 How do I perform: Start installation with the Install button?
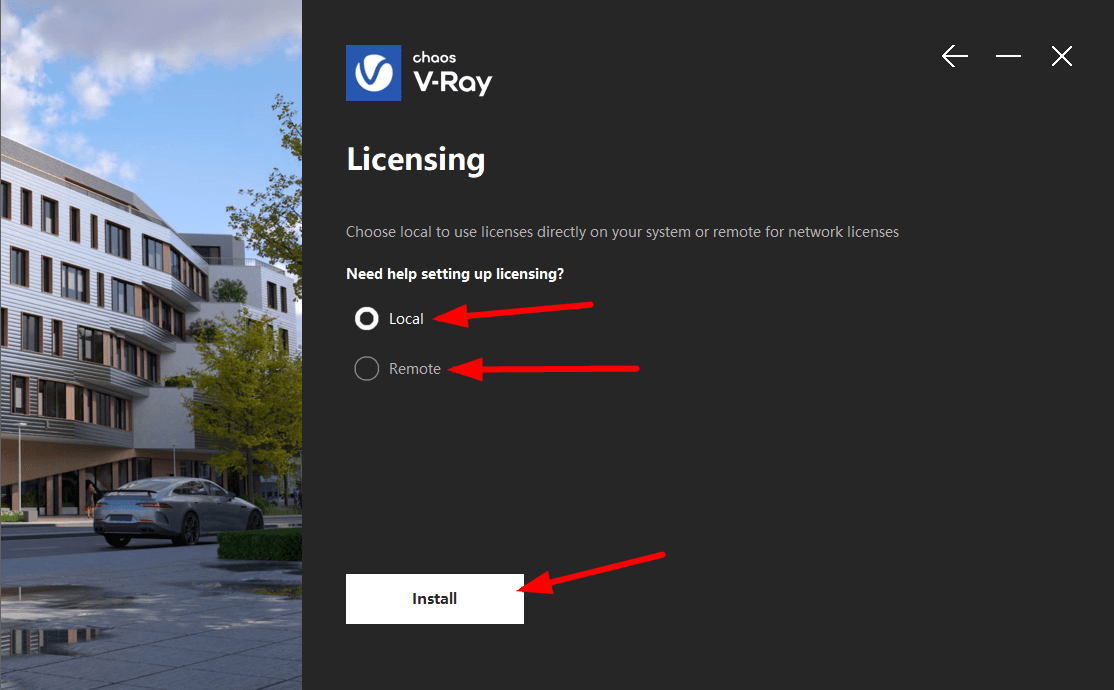[435, 599]
